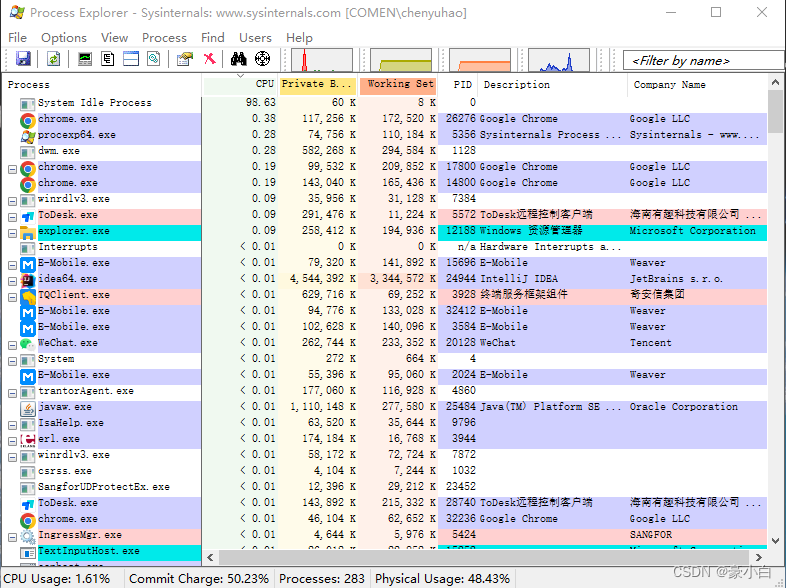Collapse the trantorAgent.exe process tree

coord(13,394)
